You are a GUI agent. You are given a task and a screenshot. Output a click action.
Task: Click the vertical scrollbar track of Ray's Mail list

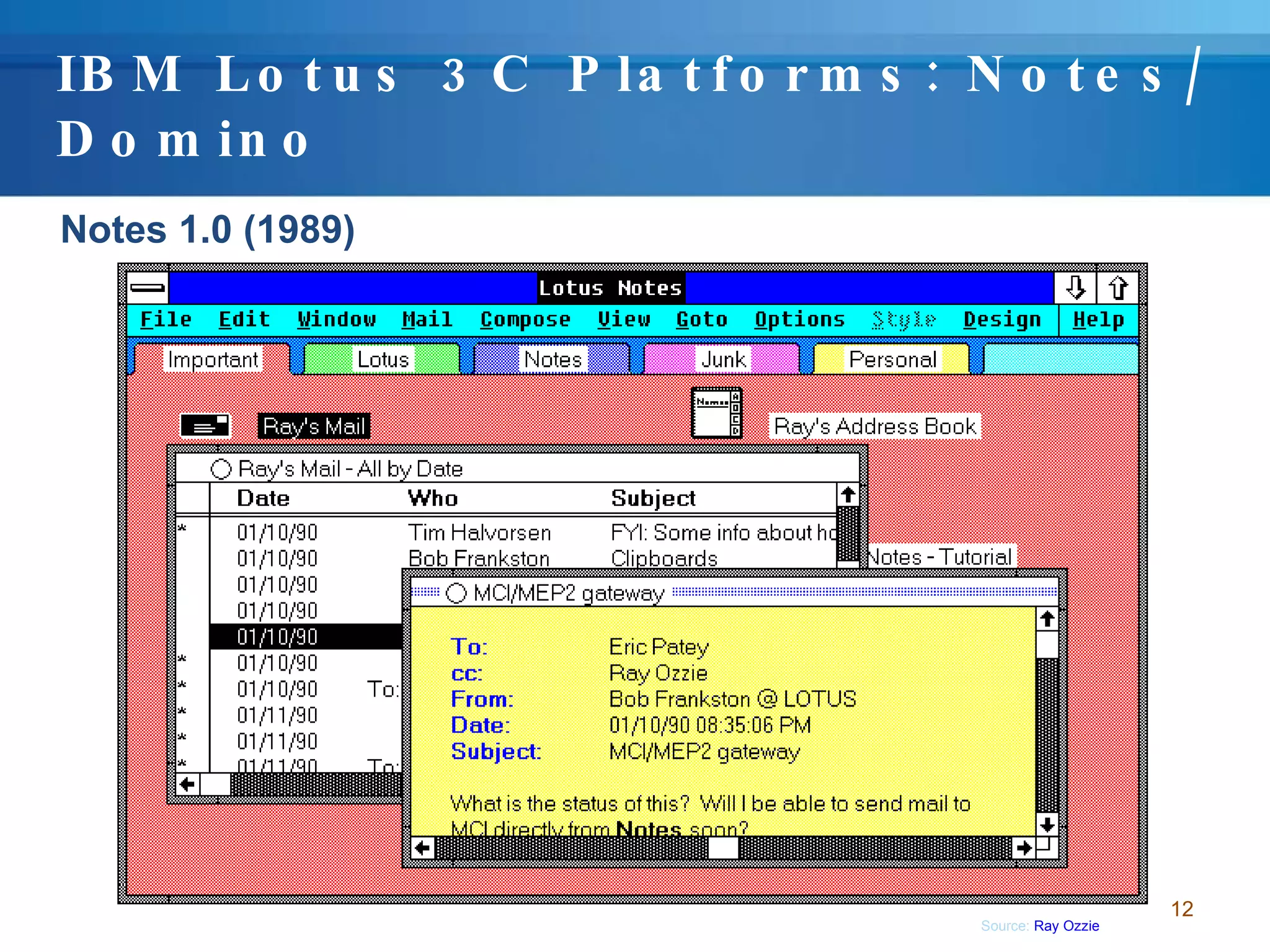tap(848, 533)
